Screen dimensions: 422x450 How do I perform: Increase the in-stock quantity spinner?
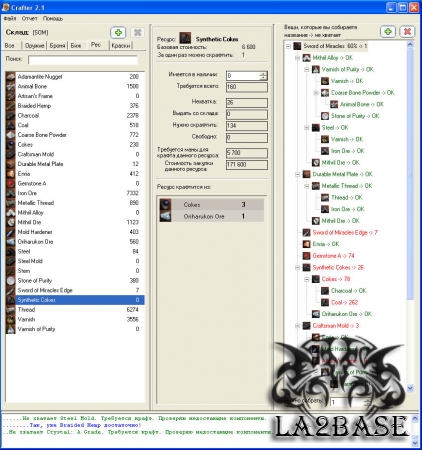263,74
